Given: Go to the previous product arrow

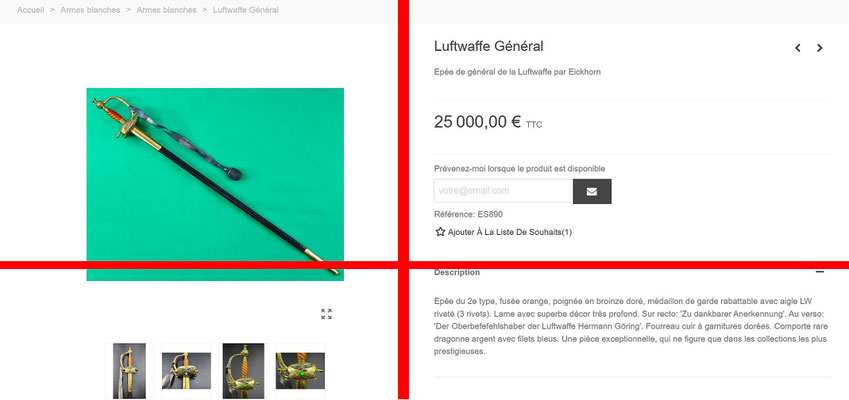Looking at the screenshot, I should [798, 48].
